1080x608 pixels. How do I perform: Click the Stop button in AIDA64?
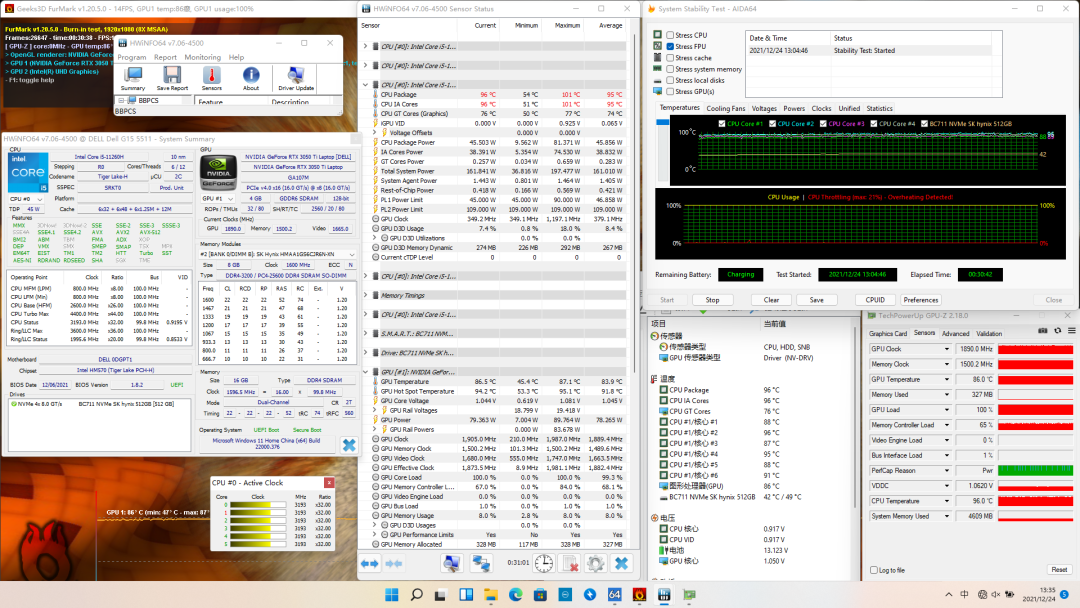point(712,300)
